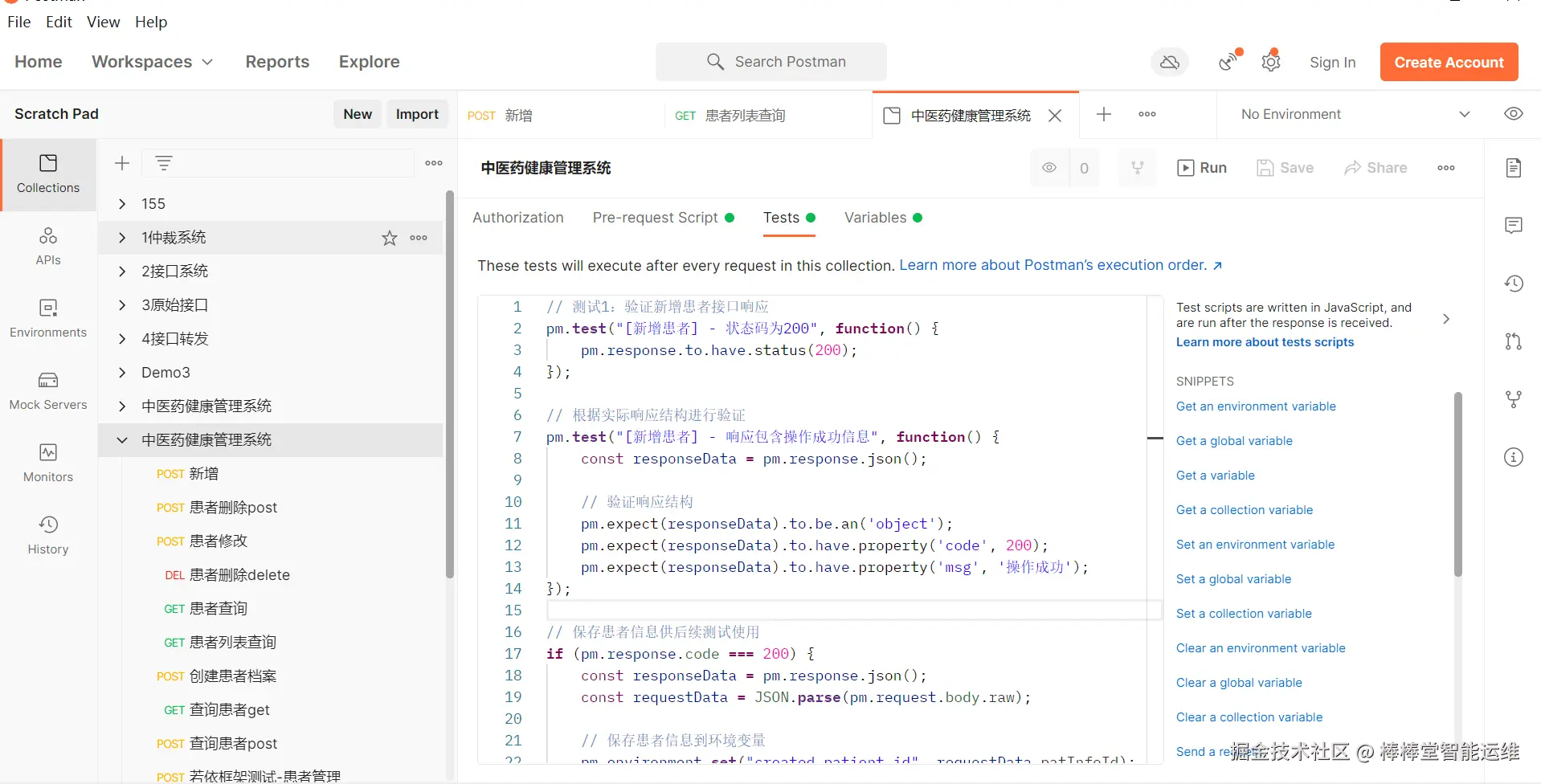The width and height of the screenshot is (1541, 784).
Task: Open the Monitors sidebar panel
Action: click(x=48, y=463)
